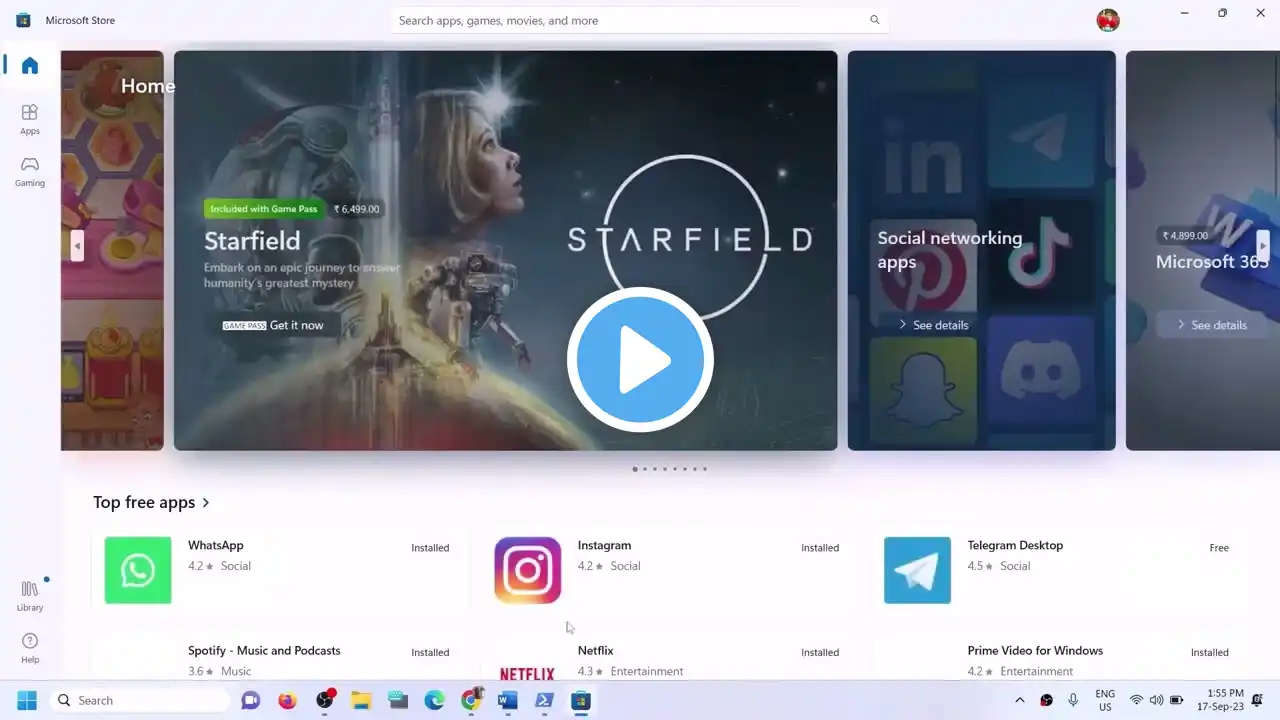Open the Windows Start menu
The image size is (1280, 720).
pyautogui.click(x=27, y=700)
